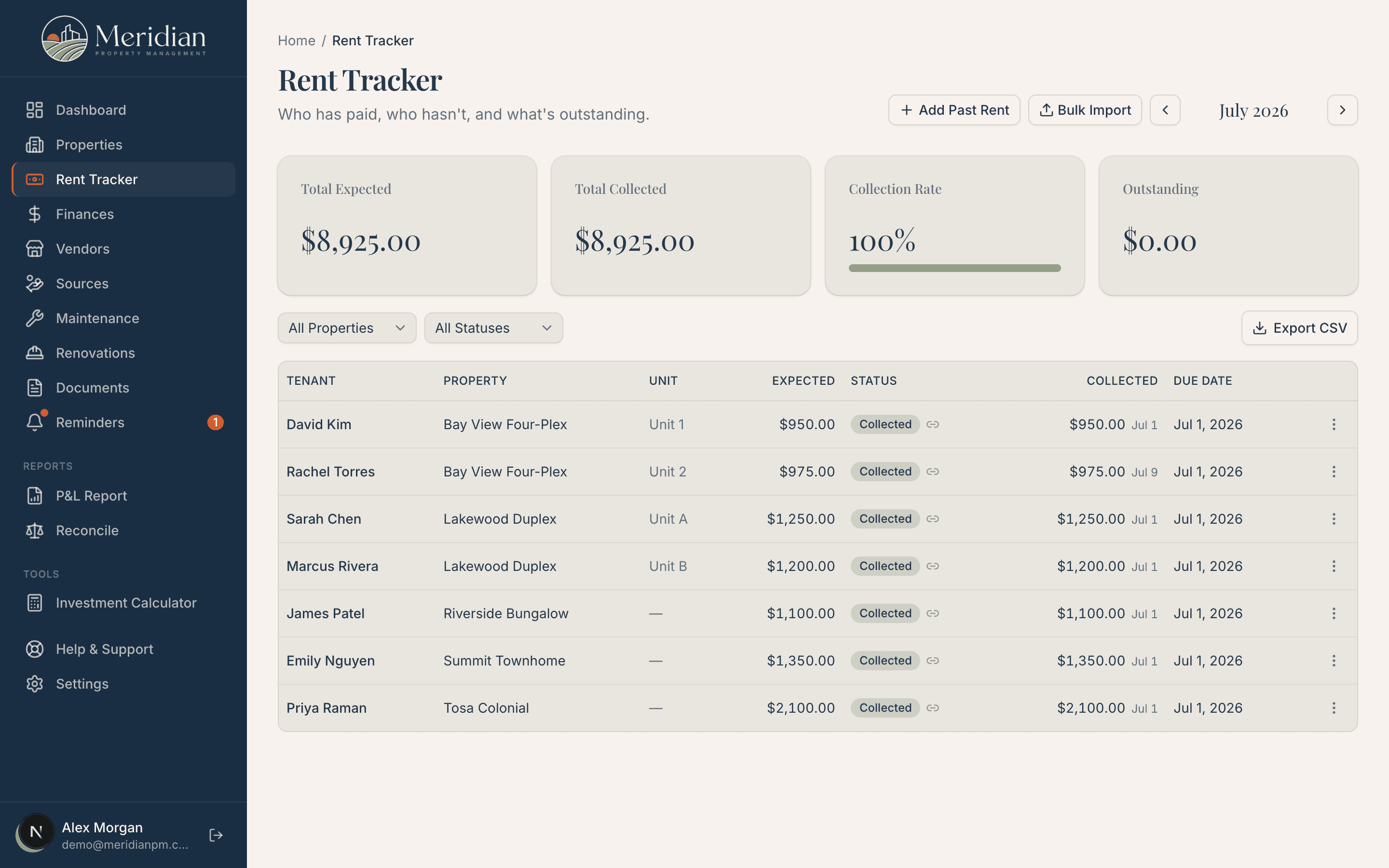Click Collected badge for David Kim
The image size is (1389, 868).
tap(885, 424)
